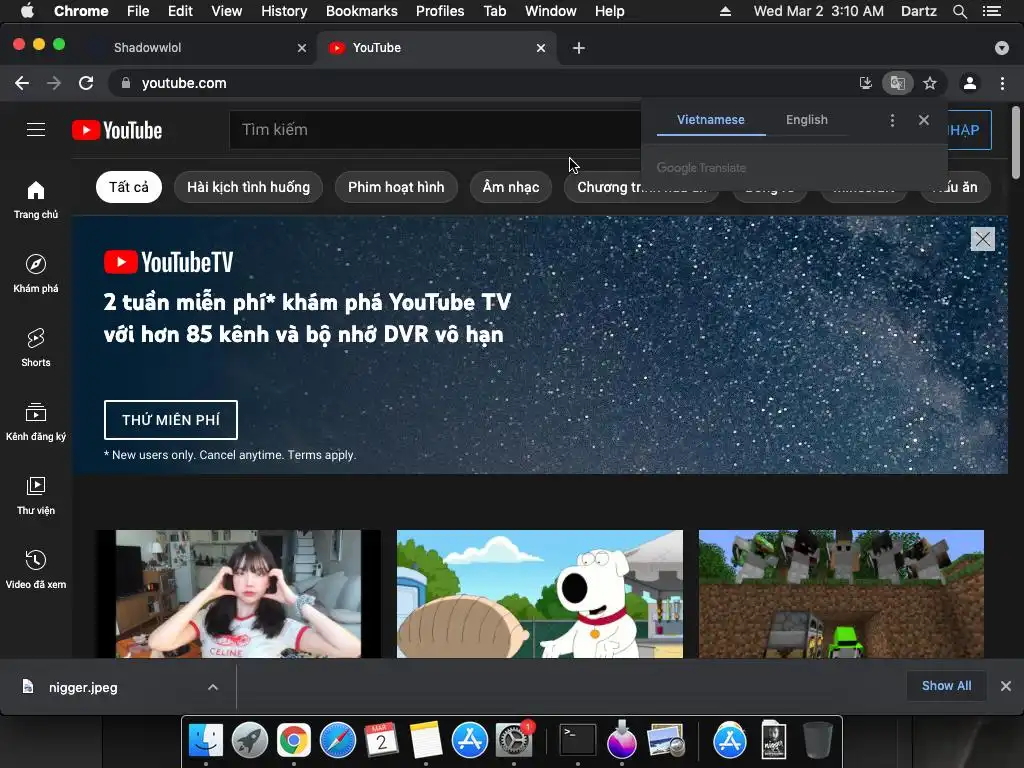Image resolution: width=1024 pixels, height=768 pixels.
Task: Dismiss the YouTube TV banner
Action: tap(982, 239)
